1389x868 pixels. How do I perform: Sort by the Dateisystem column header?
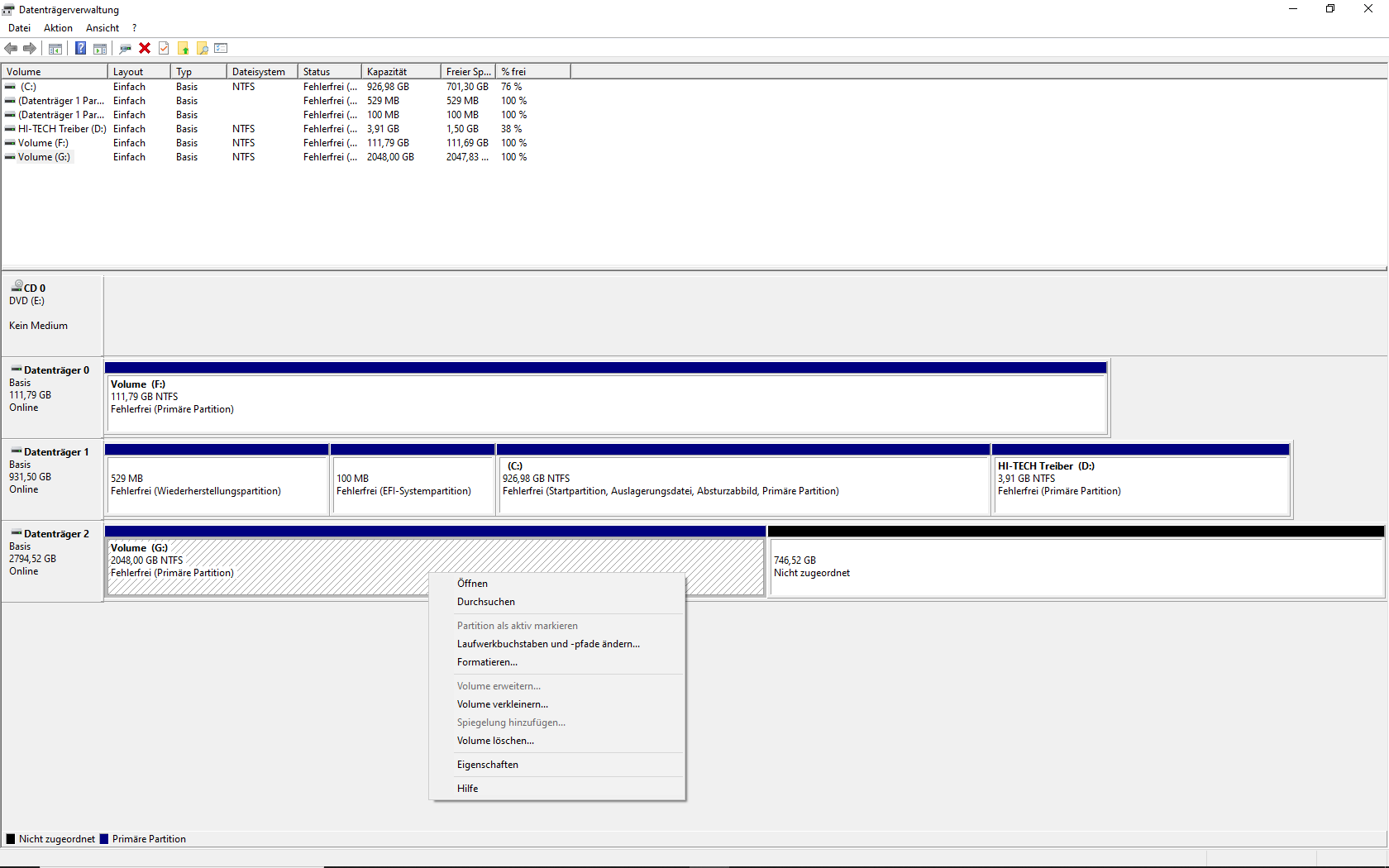(x=262, y=72)
